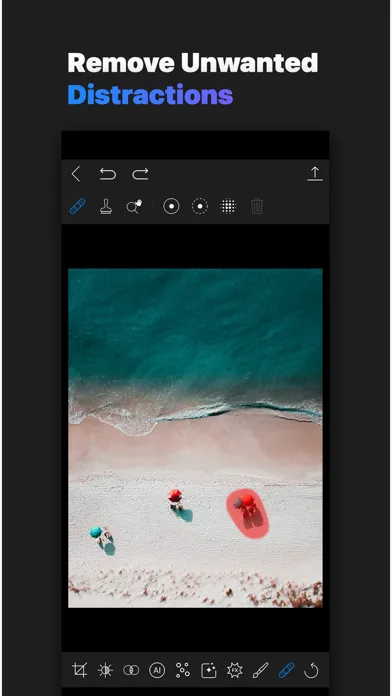The image size is (392, 696).
Task: Pick the solid circle brush mode
Action: [x=171, y=206]
